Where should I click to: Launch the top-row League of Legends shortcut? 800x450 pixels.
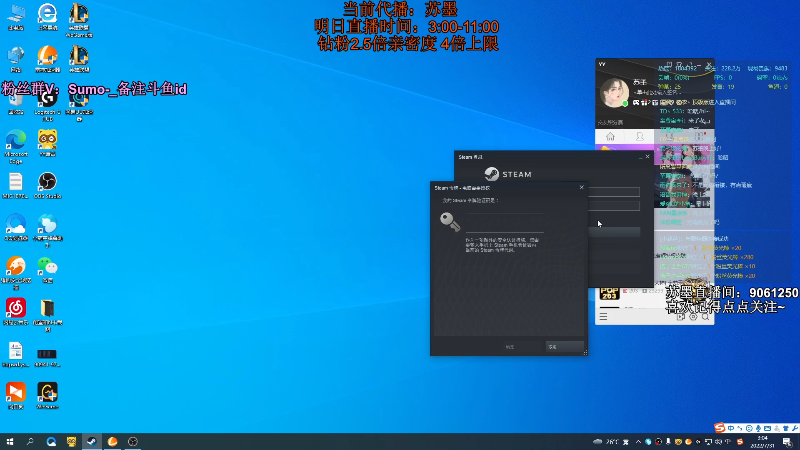pos(79,19)
